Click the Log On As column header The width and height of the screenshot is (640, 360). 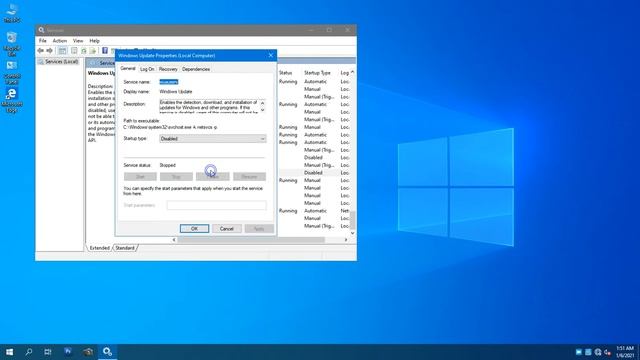344,73
